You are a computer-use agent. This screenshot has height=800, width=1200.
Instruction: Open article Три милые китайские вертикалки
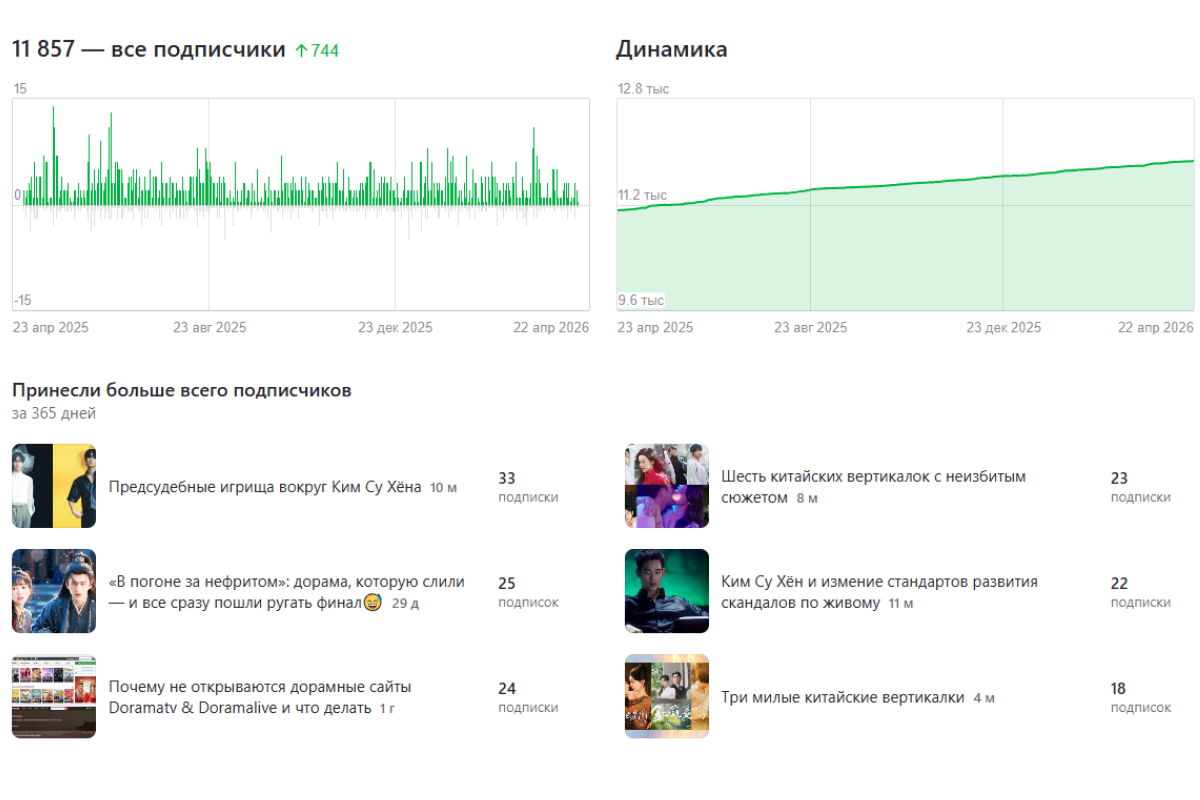[x=843, y=697]
